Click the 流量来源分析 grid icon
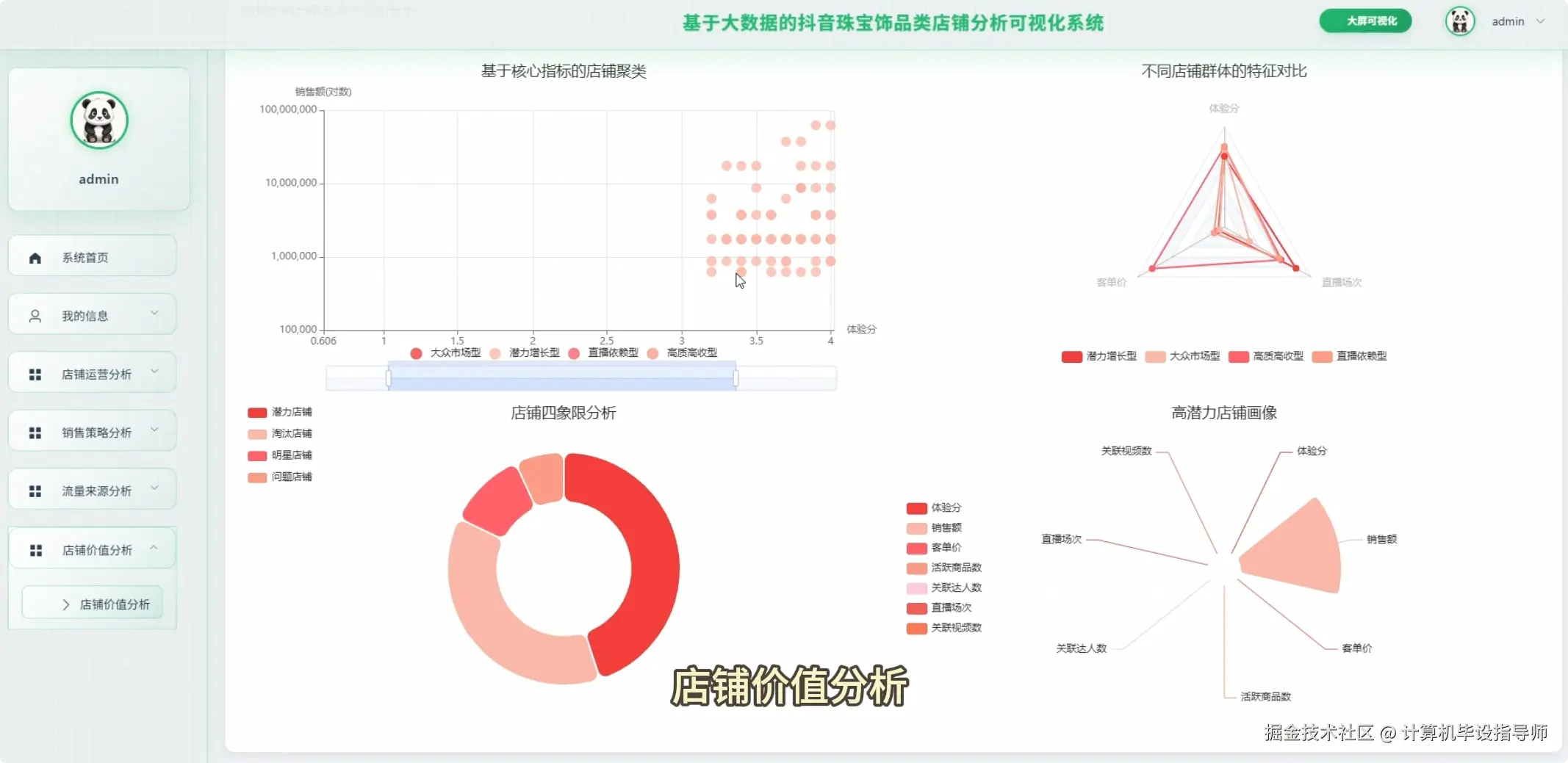1568x763 pixels. pyautogui.click(x=35, y=491)
